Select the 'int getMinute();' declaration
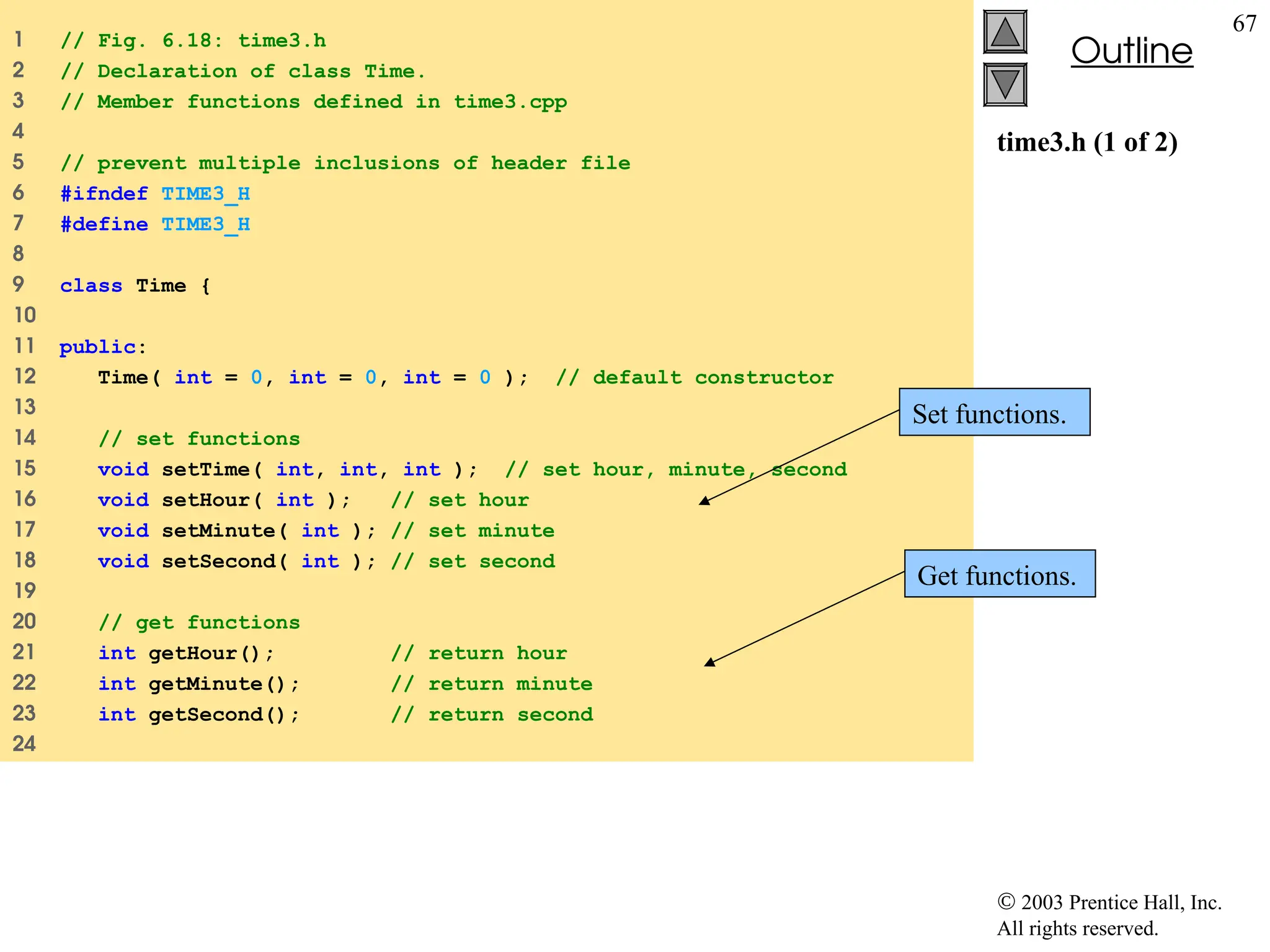Image resolution: width=1270 pixels, height=952 pixels. (199, 684)
